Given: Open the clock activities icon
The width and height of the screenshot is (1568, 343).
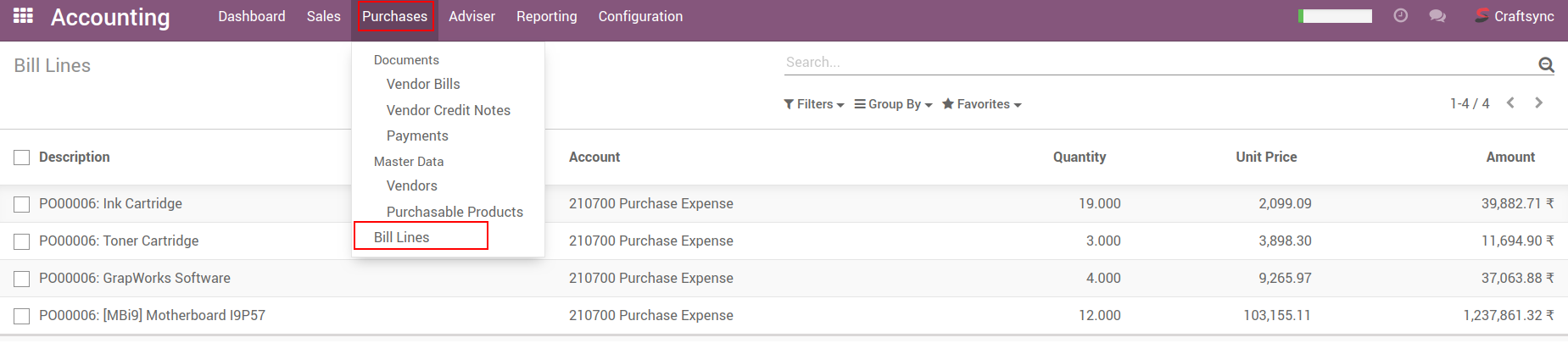Looking at the screenshot, I should [1400, 16].
